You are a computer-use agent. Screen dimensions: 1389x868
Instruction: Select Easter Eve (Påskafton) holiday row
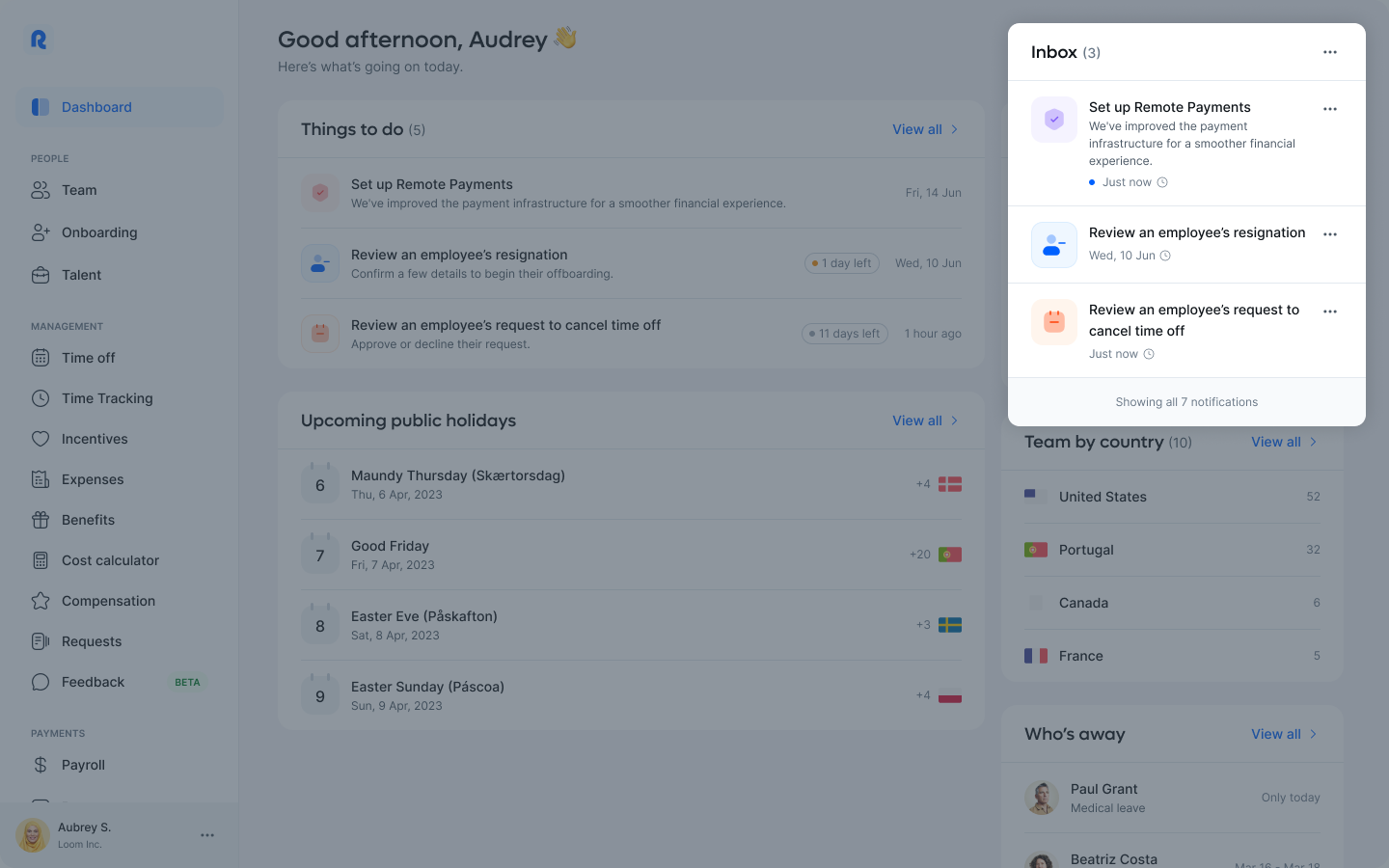click(x=631, y=625)
